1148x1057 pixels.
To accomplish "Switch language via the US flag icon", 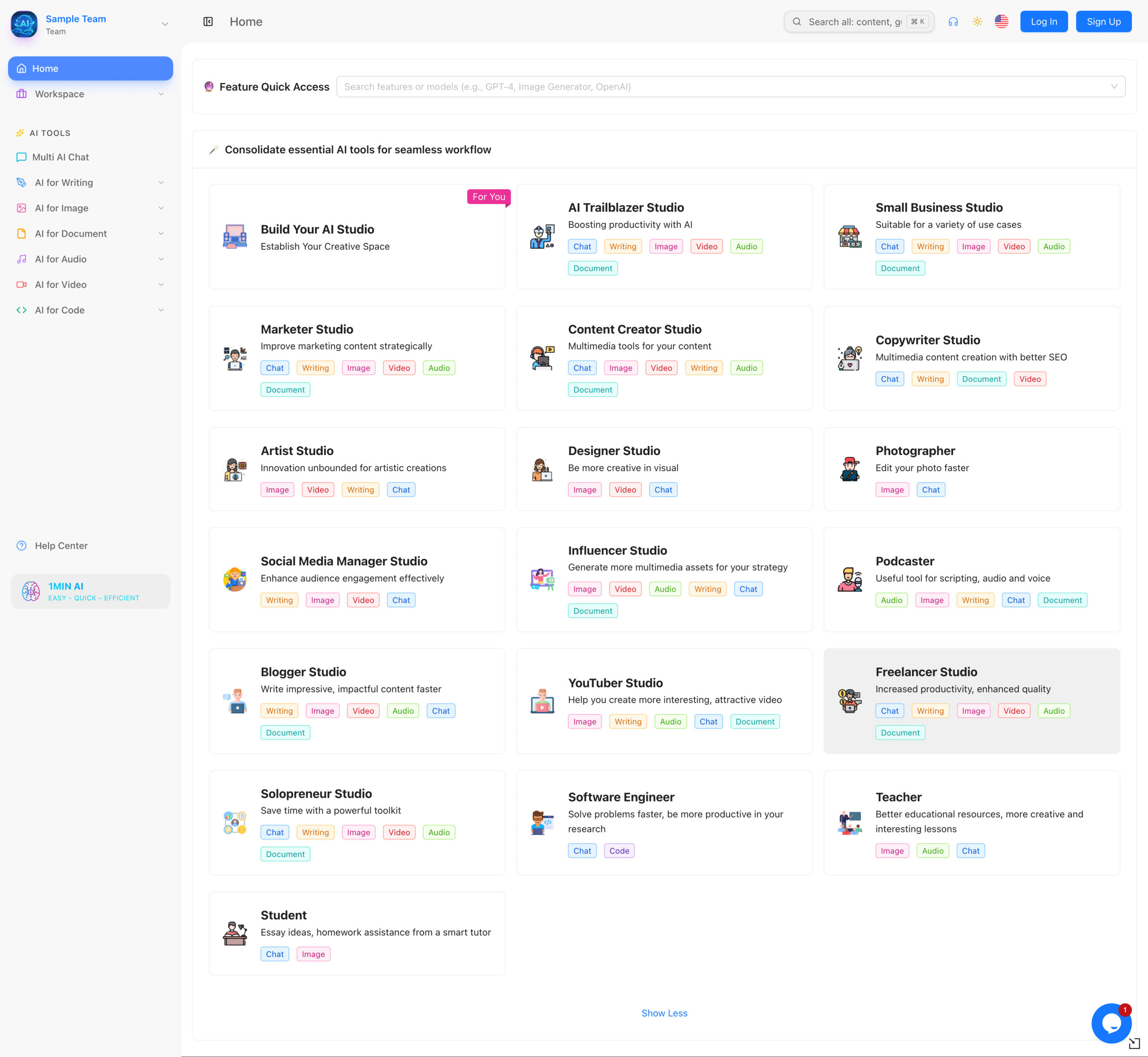I will (1001, 21).
